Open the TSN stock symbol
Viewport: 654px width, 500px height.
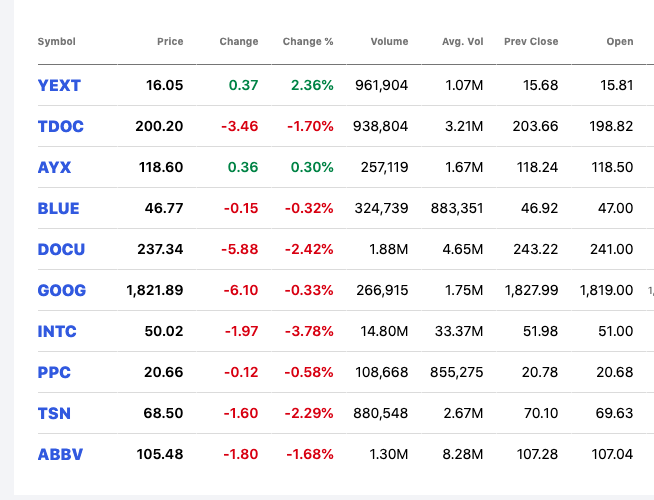tap(54, 413)
